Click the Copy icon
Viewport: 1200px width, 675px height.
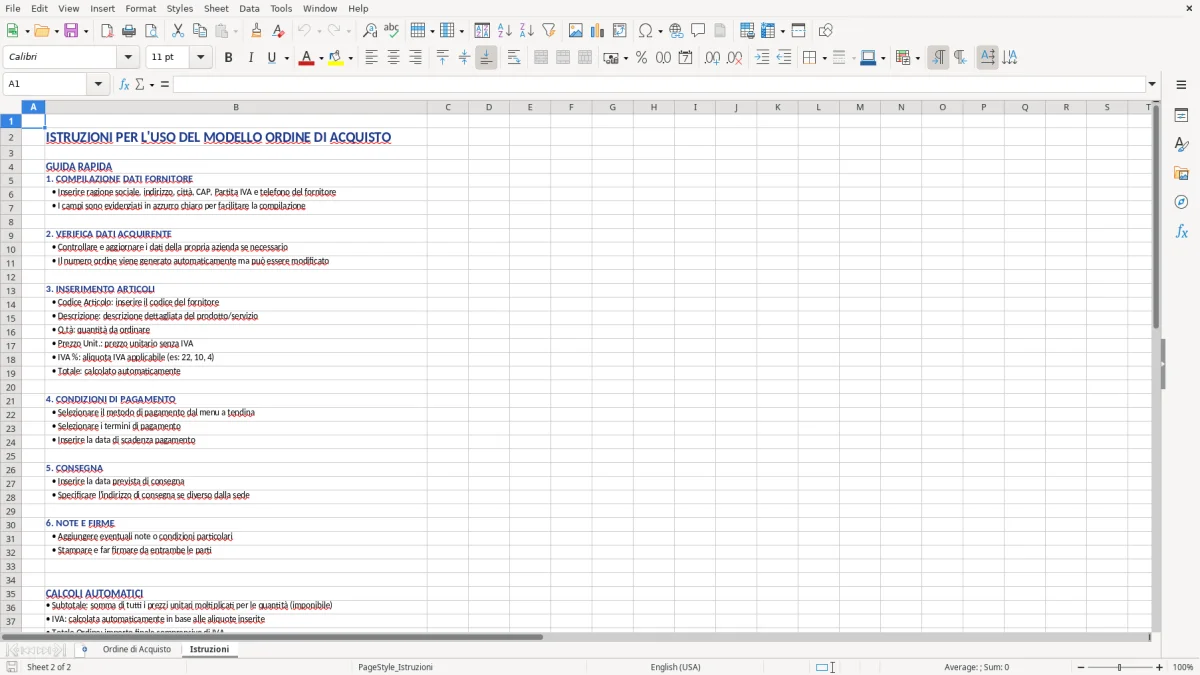tap(200, 31)
